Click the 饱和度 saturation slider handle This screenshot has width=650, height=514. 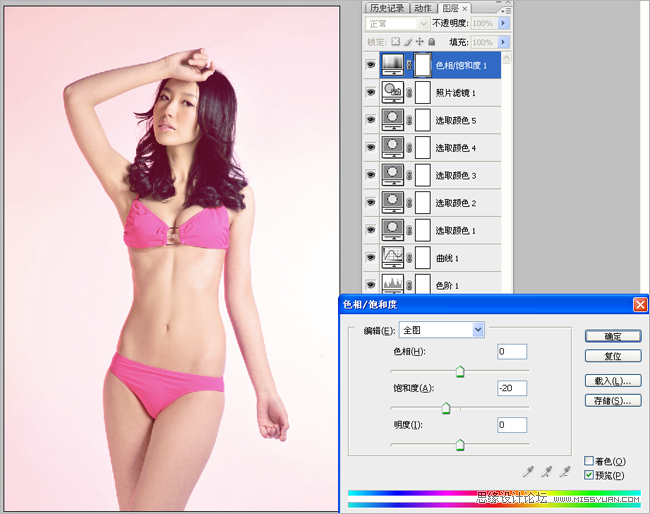(x=446, y=408)
